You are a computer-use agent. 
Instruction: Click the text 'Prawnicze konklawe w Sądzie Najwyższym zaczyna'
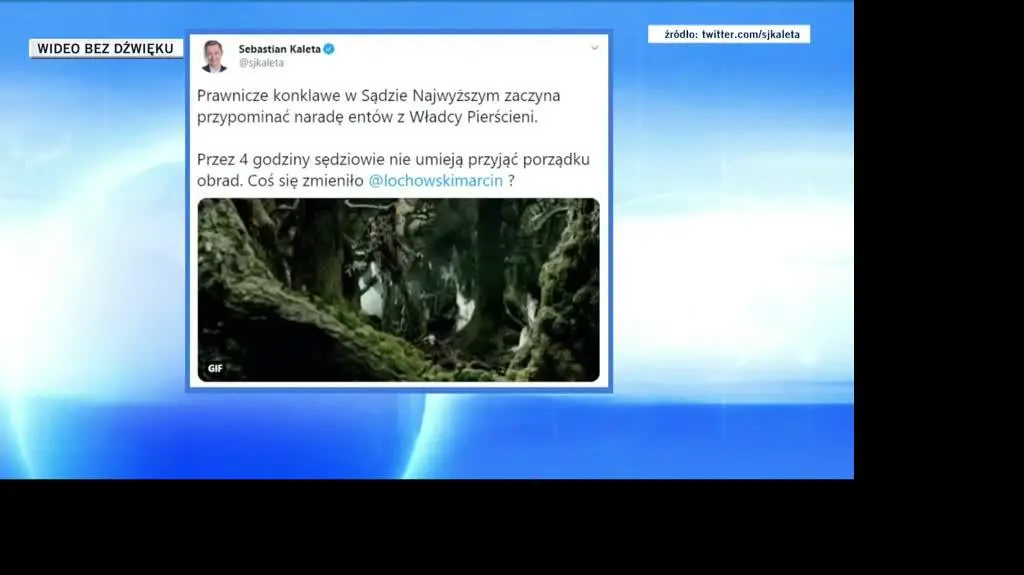379,95
